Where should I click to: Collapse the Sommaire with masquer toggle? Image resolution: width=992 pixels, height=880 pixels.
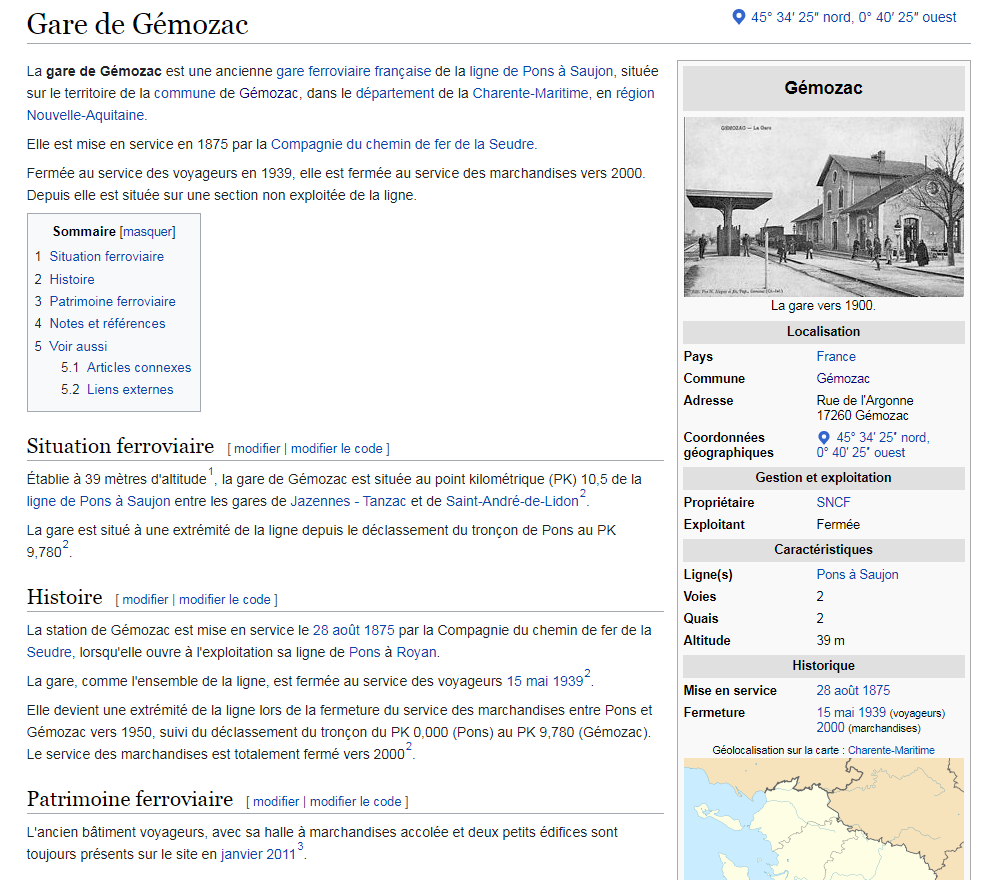coord(147,232)
